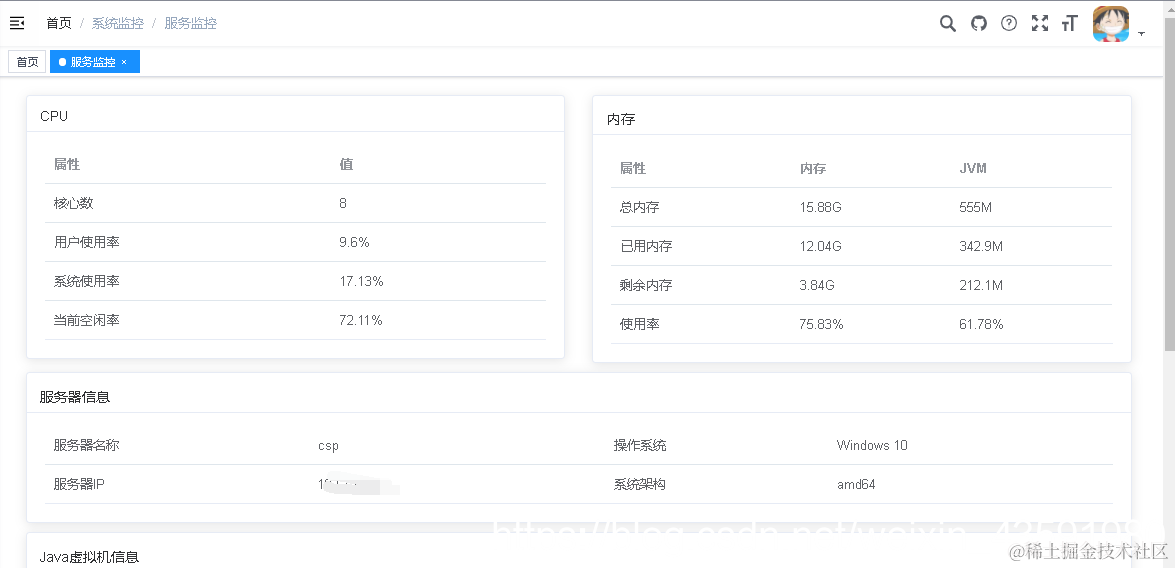Open the search magnifier icon
The image size is (1175, 568).
947,23
